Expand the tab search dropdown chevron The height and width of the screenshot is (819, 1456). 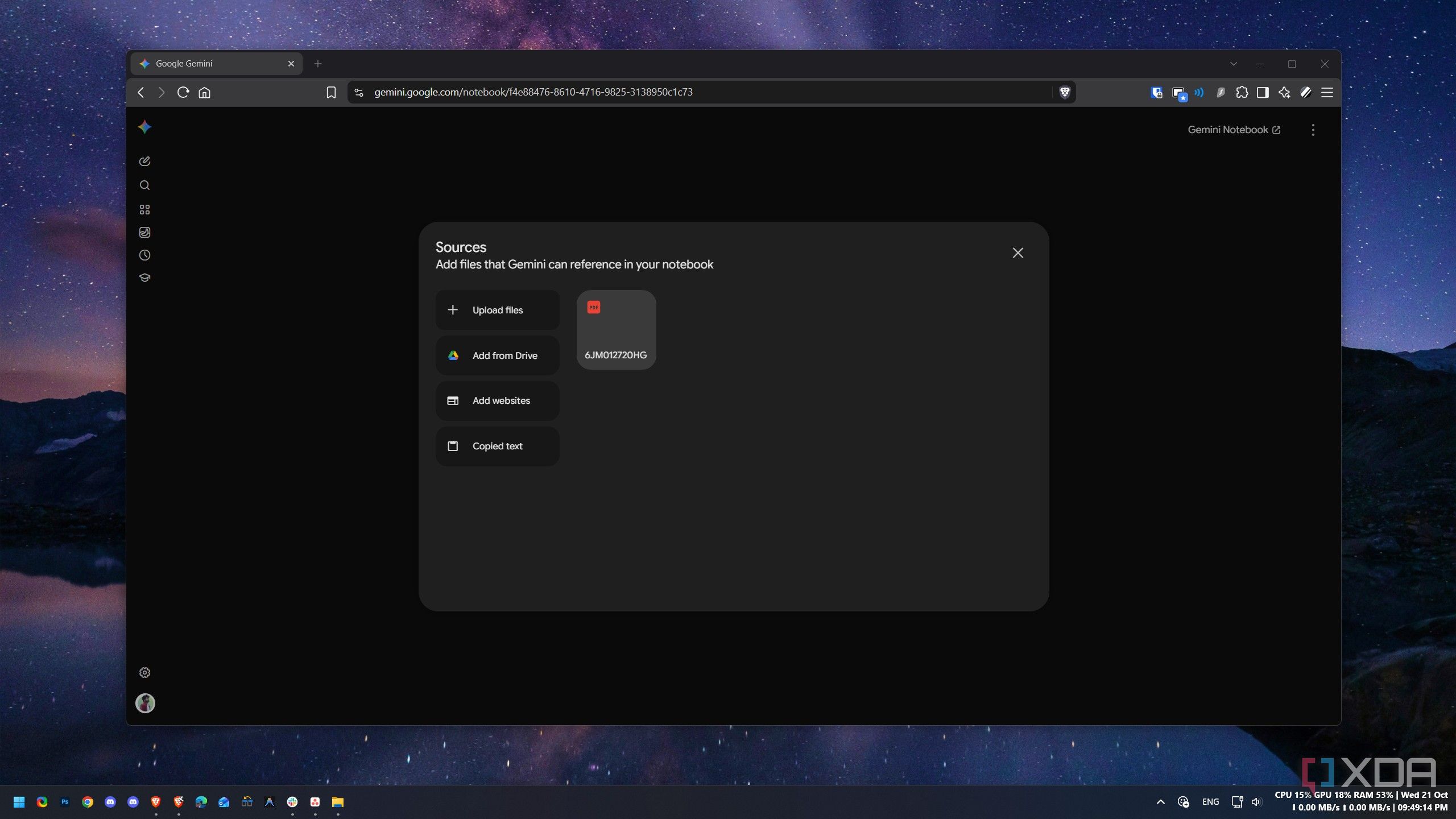[1234, 64]
